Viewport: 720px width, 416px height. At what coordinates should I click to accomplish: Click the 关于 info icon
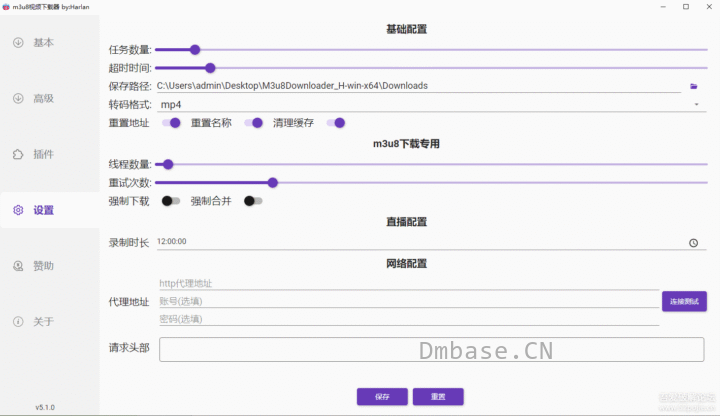(18, 321)
